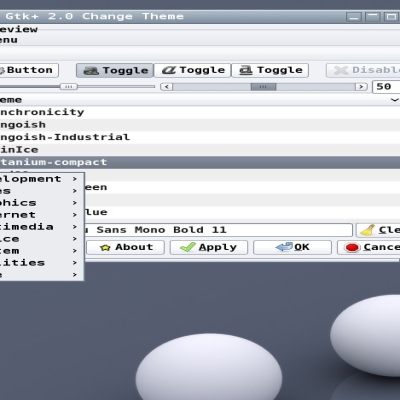Click the Sans Mono Bold 11 font field
Screen dimensions: 400x400
pyautogui.click(x=218, y=230)
